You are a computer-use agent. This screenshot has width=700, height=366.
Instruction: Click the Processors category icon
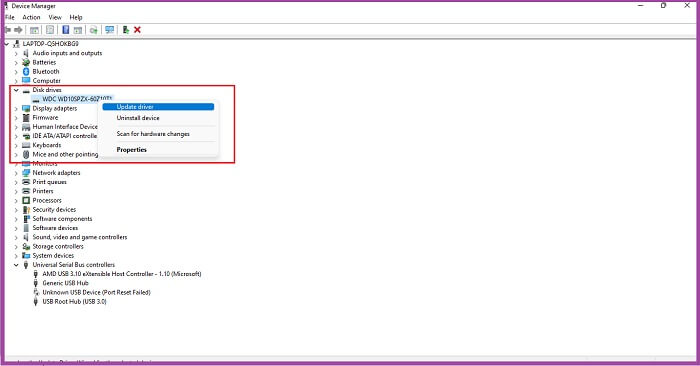(26, 200)
